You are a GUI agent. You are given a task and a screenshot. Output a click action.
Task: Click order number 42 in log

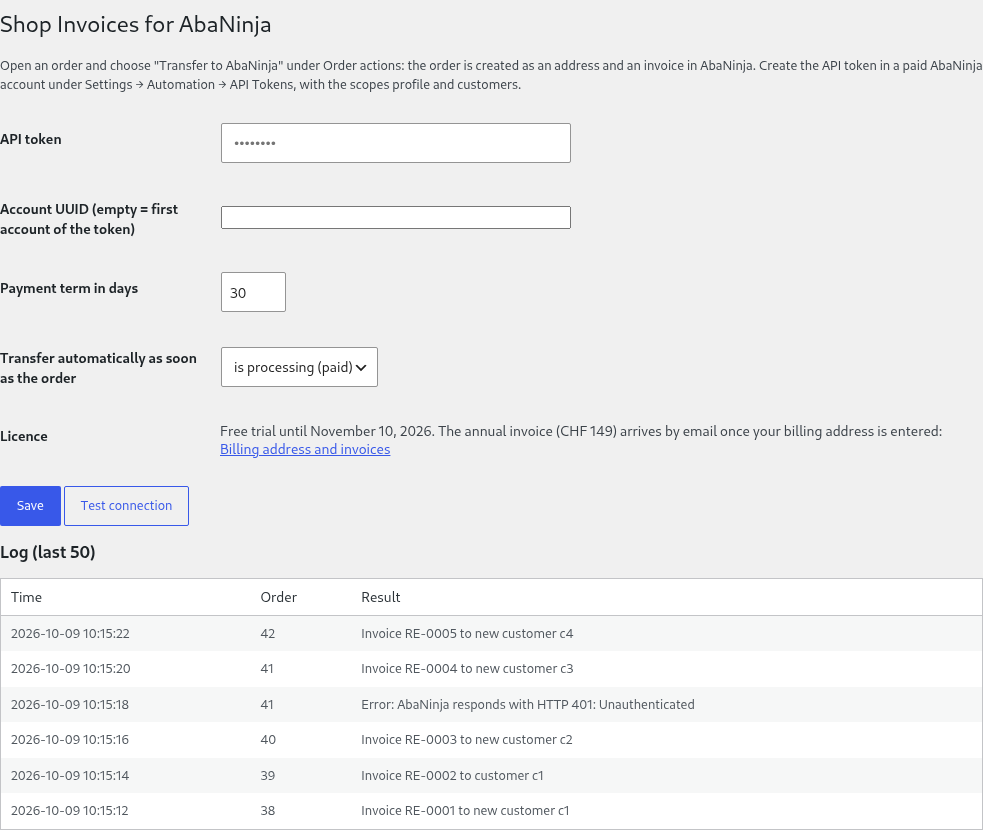point(268,634)
